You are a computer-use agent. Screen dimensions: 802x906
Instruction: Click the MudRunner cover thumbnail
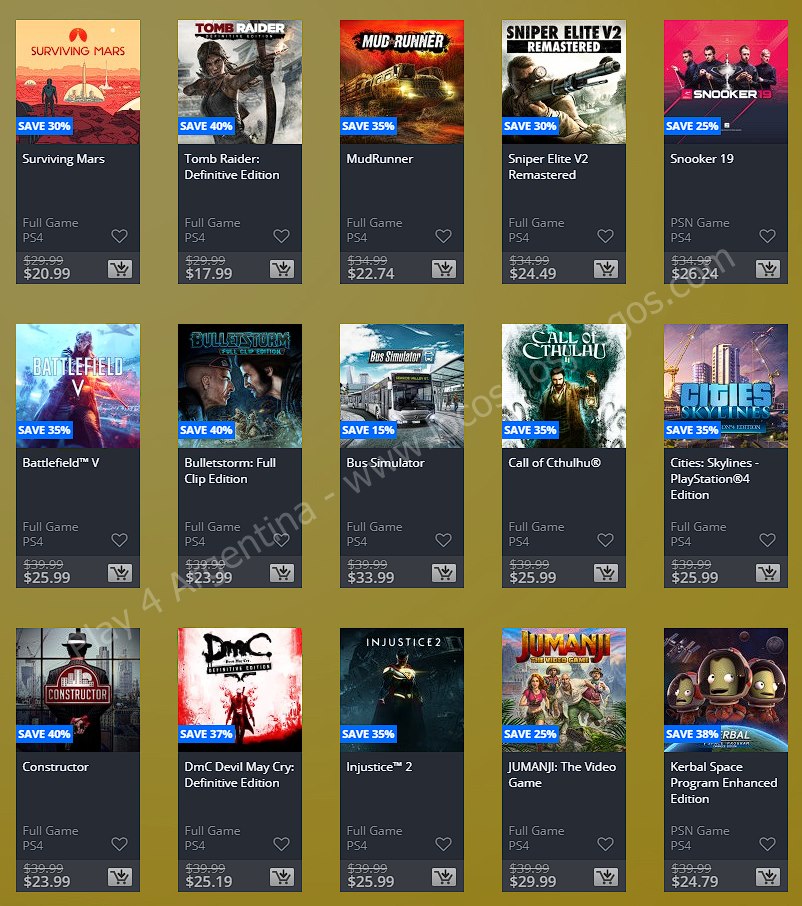(402, 82)
